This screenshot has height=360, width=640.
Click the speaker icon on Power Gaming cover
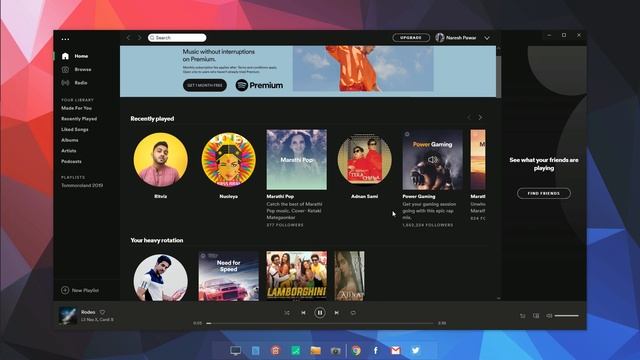tap(433, 160)
